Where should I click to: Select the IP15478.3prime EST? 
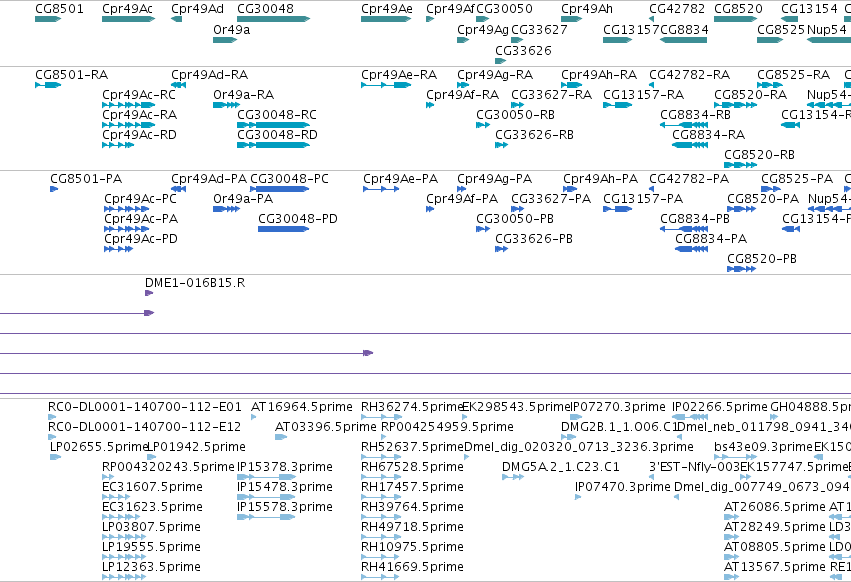266,497
